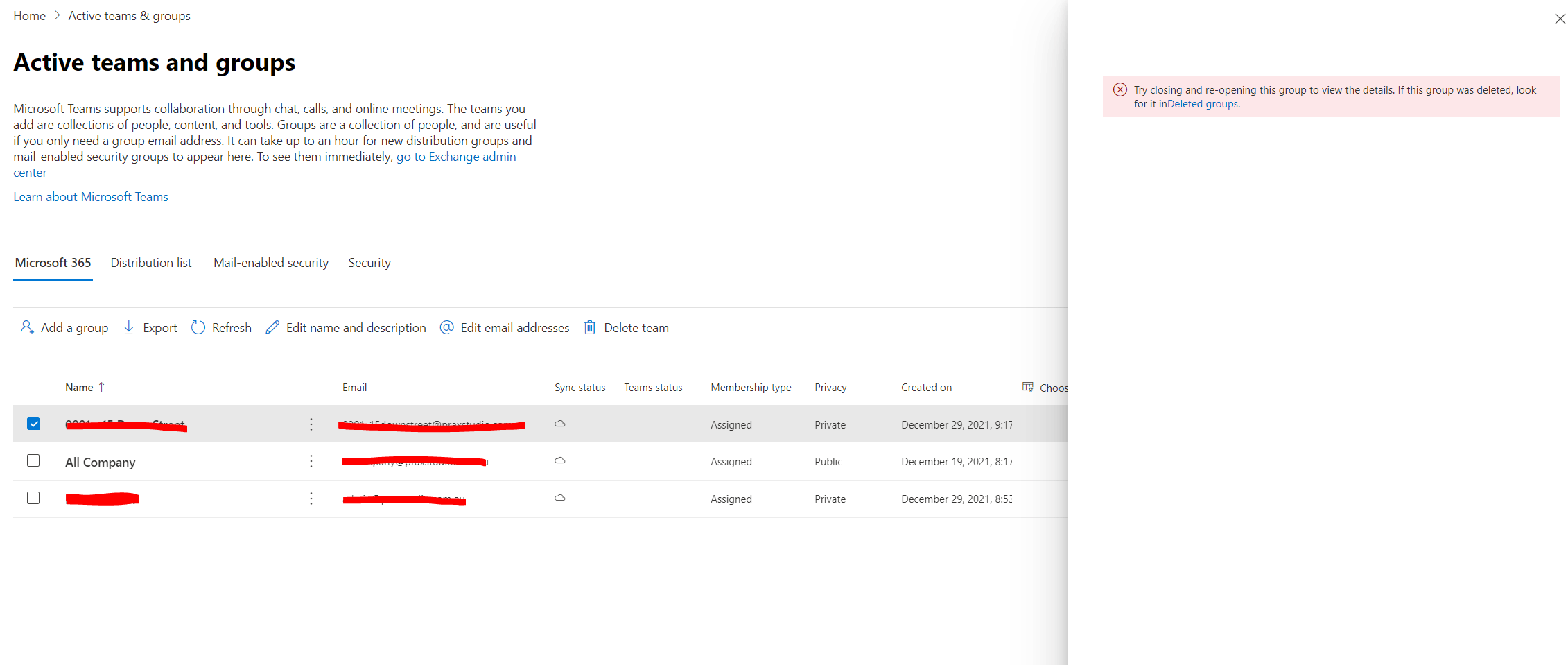This screenshot has width=1568, height=665.
Task: Open the Choose columns icon
Action: point(1028,387)
